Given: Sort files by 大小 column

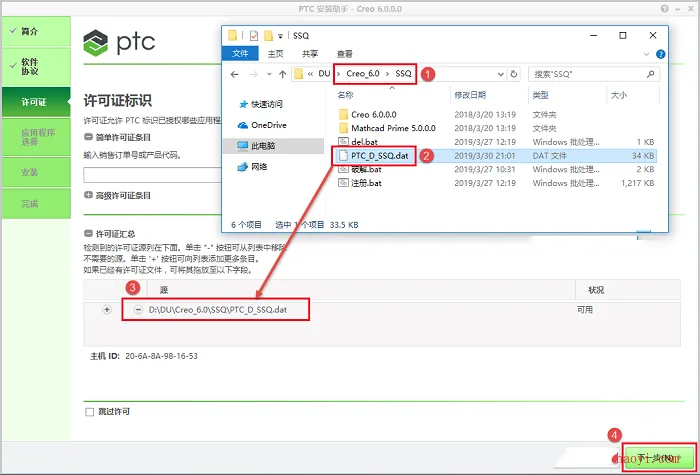Looking at the screenshot, I should click(x=619, y=95).
